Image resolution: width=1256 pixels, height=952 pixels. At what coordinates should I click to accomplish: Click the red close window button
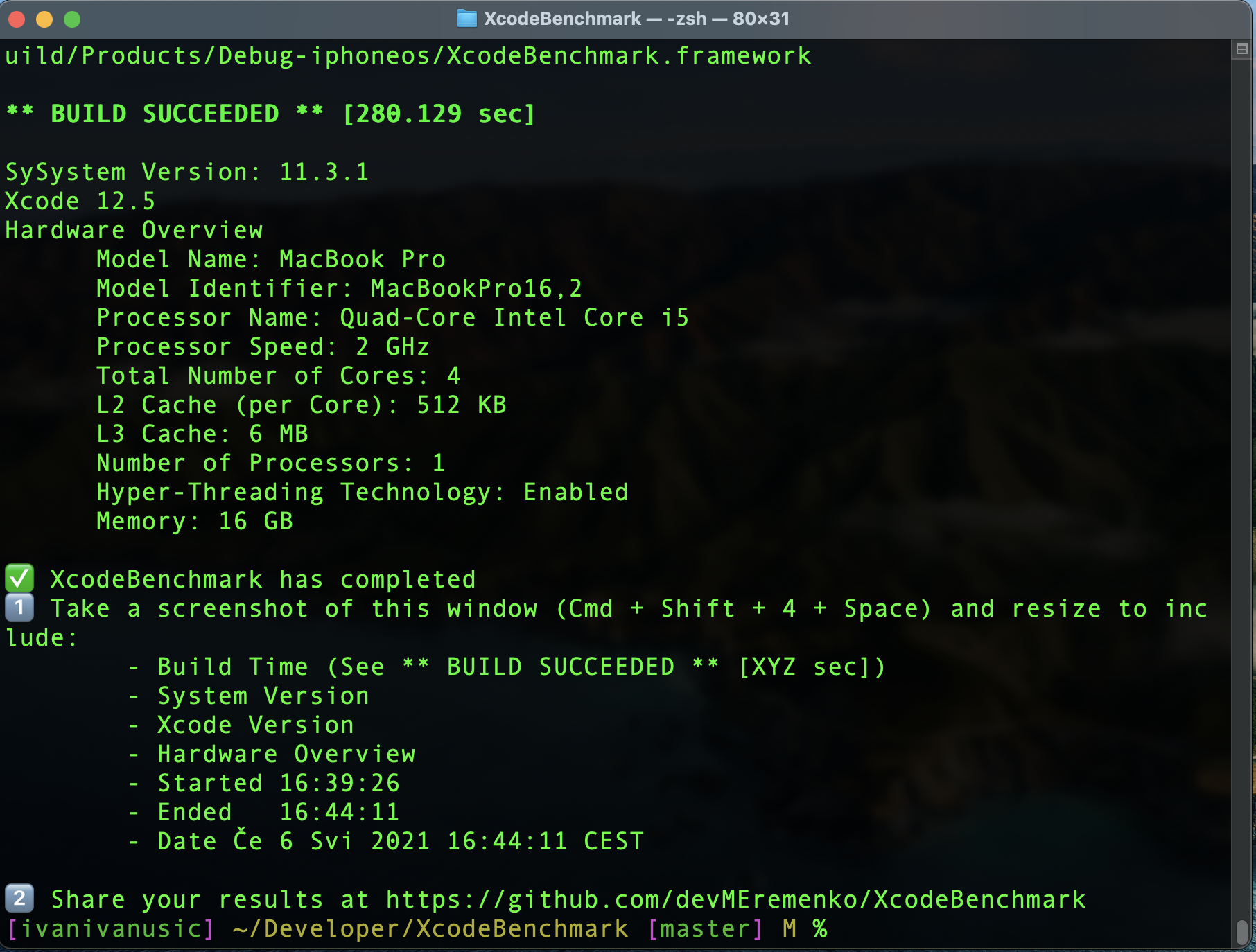tap(17, 19)
